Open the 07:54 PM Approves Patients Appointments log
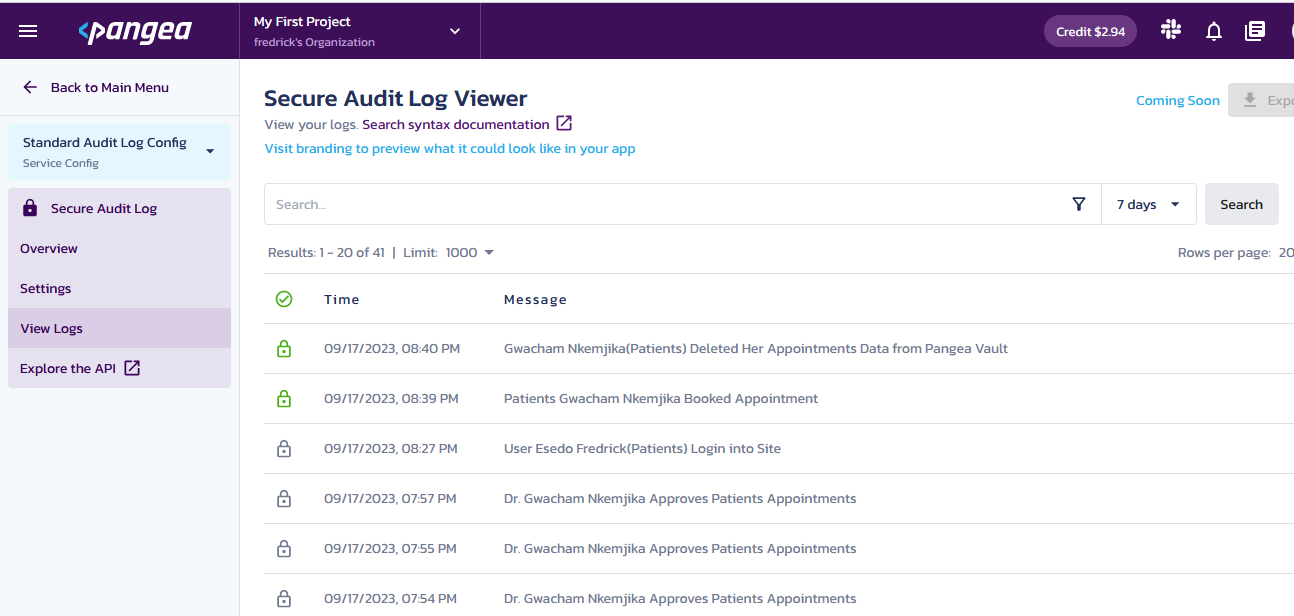Viewport: 1294px width, 616px height. [x=680, y=599]
